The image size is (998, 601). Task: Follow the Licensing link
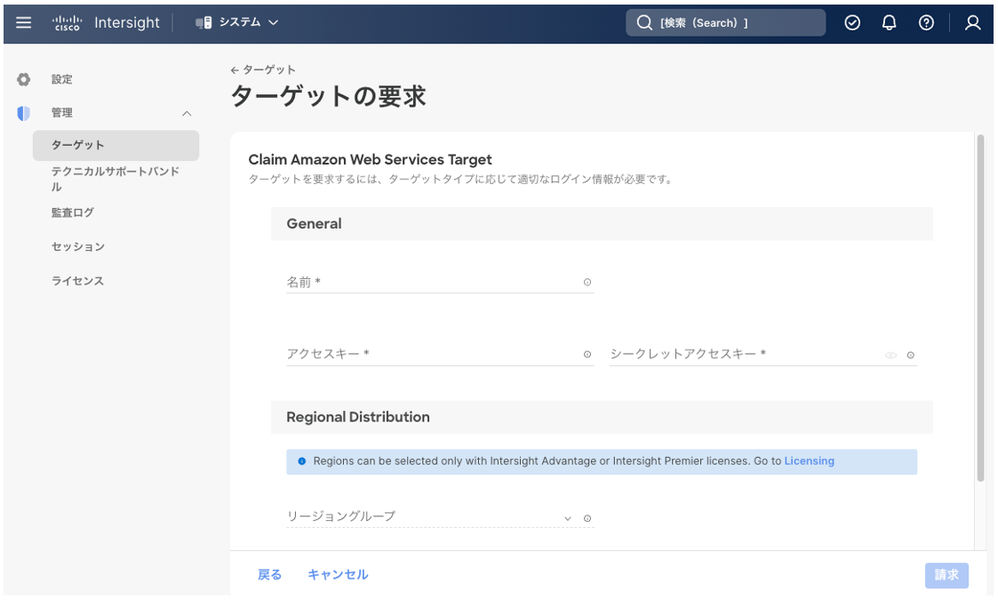point(809,461)
